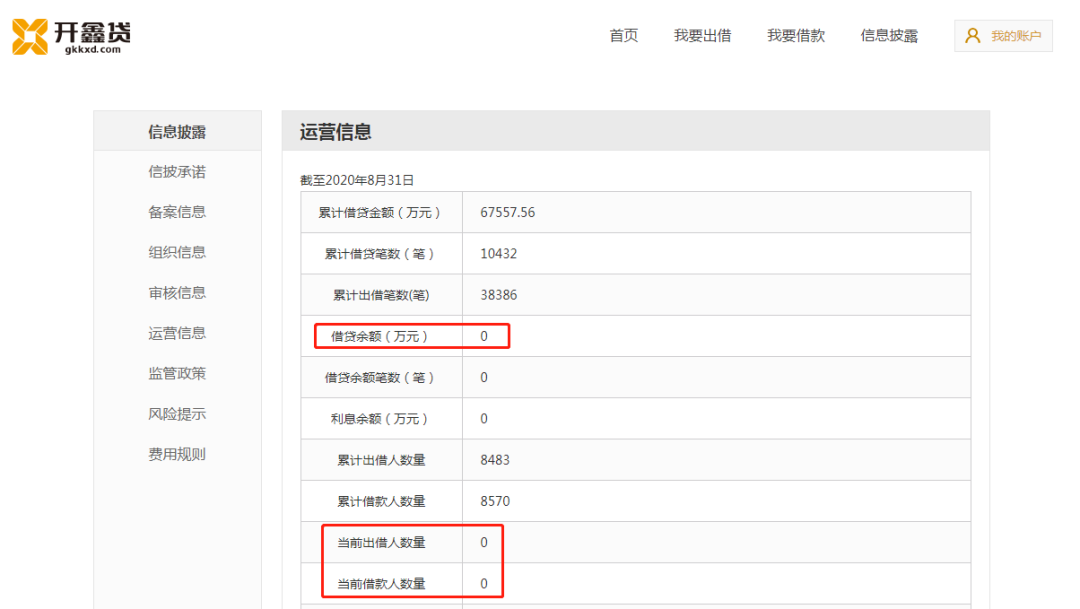1080x609 pixels.
Task: Navigate to 组织信息 in the sidebar
Action: pos(177,252)
